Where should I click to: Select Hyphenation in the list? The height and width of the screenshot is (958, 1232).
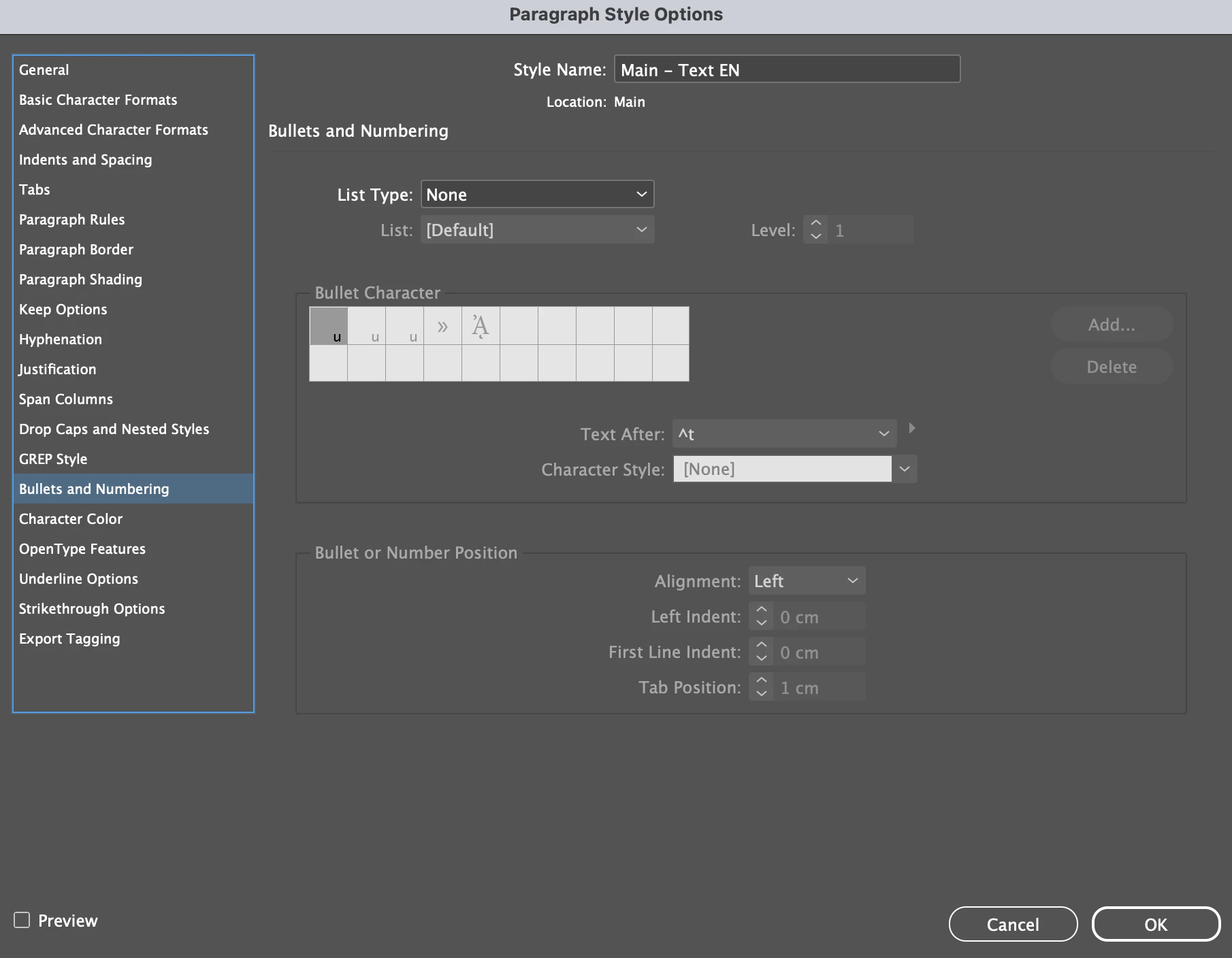click(x=133, y=339)
